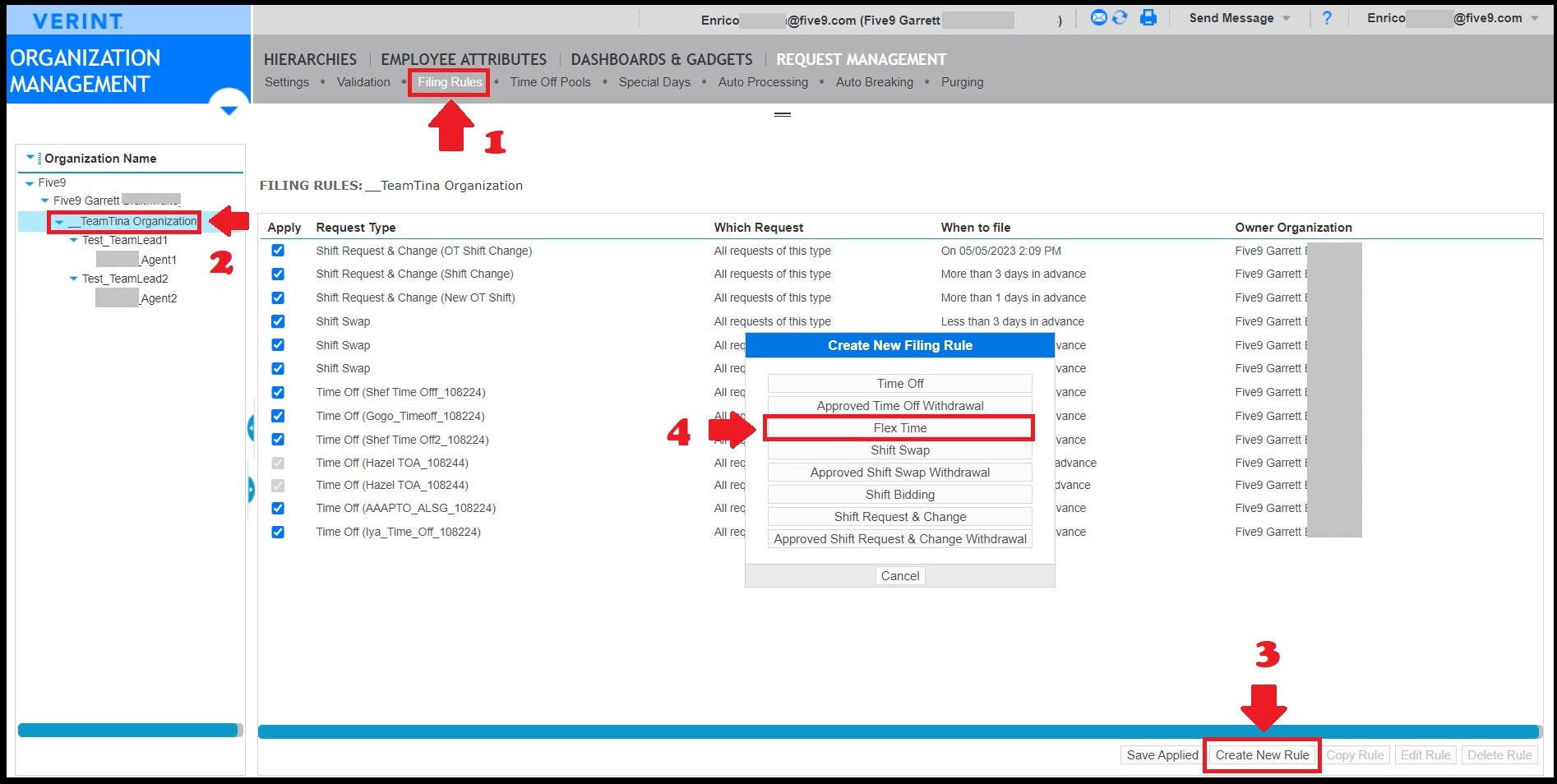Uncheck Apply for New OT Shift rule
Image resolution: width=1557 pixels, height=784 pixels.
(x=278, y=297)
